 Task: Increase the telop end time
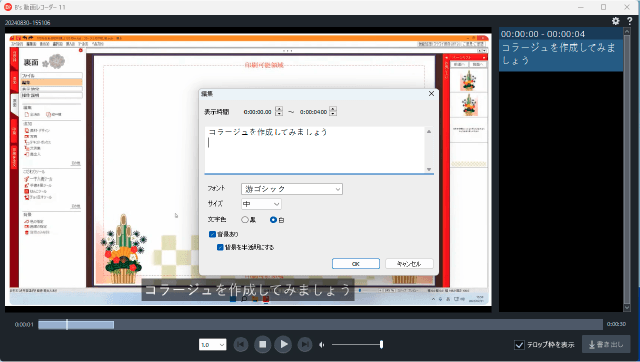click(333, 109)
